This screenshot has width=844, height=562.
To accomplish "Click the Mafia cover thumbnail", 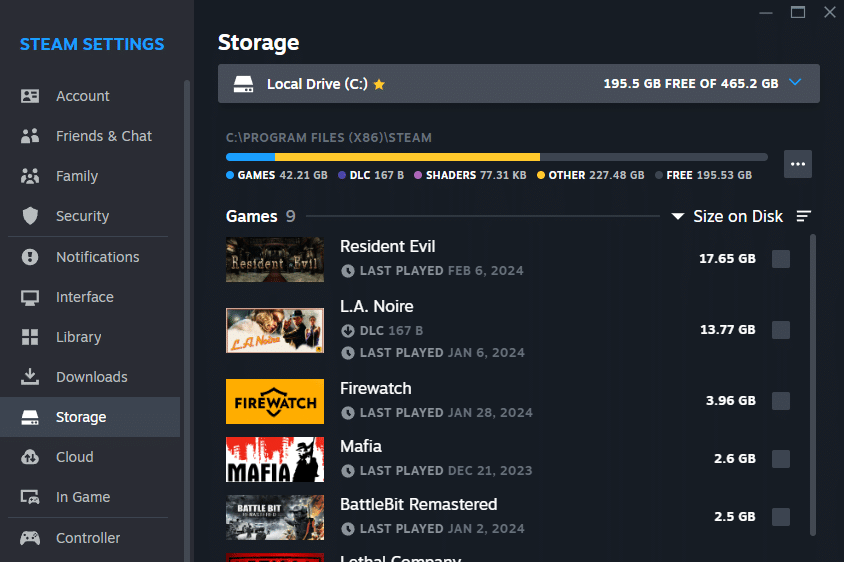I will [275, 459].
